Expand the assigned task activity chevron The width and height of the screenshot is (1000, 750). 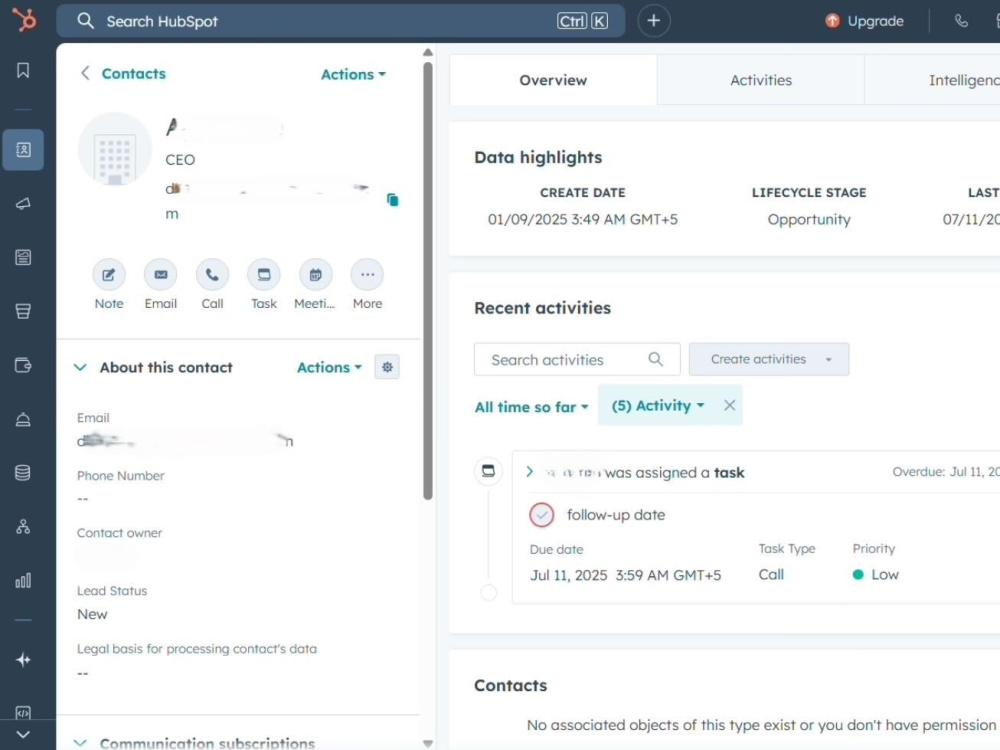[529, 472]
